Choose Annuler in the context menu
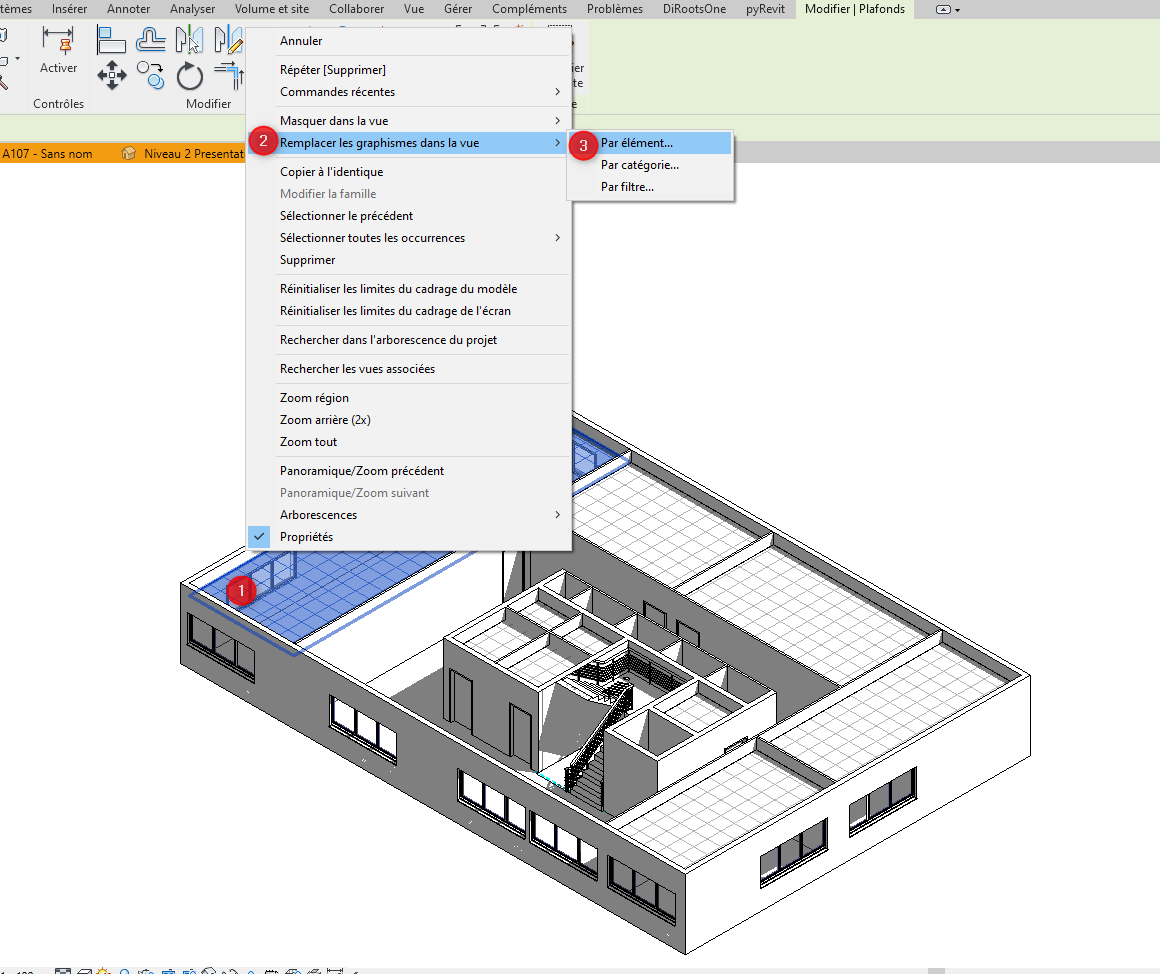 [408, 41]
